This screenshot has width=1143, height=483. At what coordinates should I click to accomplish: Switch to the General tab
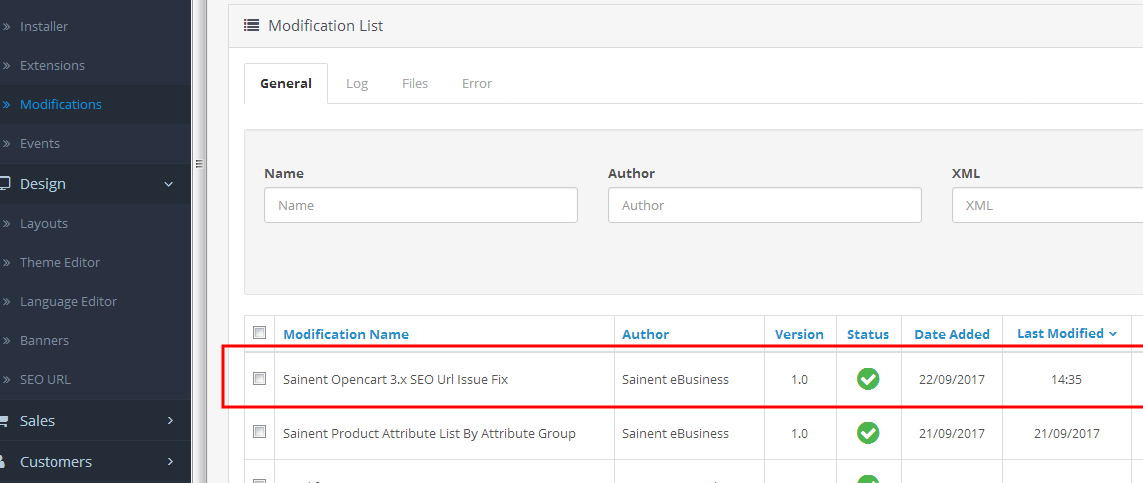(286, 84)
